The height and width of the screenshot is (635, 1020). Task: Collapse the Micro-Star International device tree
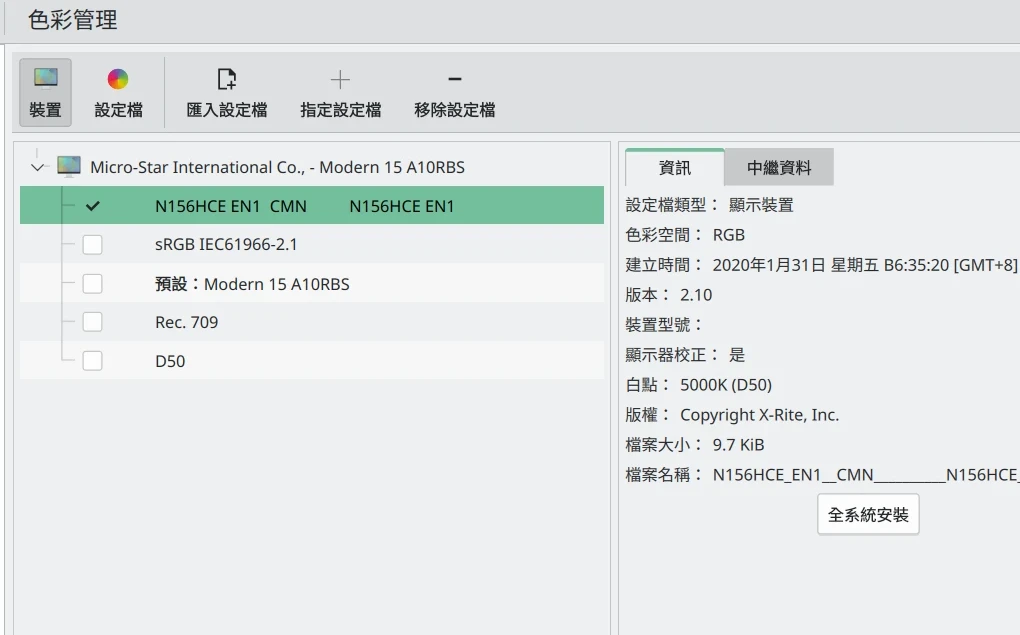click(38, 167)
